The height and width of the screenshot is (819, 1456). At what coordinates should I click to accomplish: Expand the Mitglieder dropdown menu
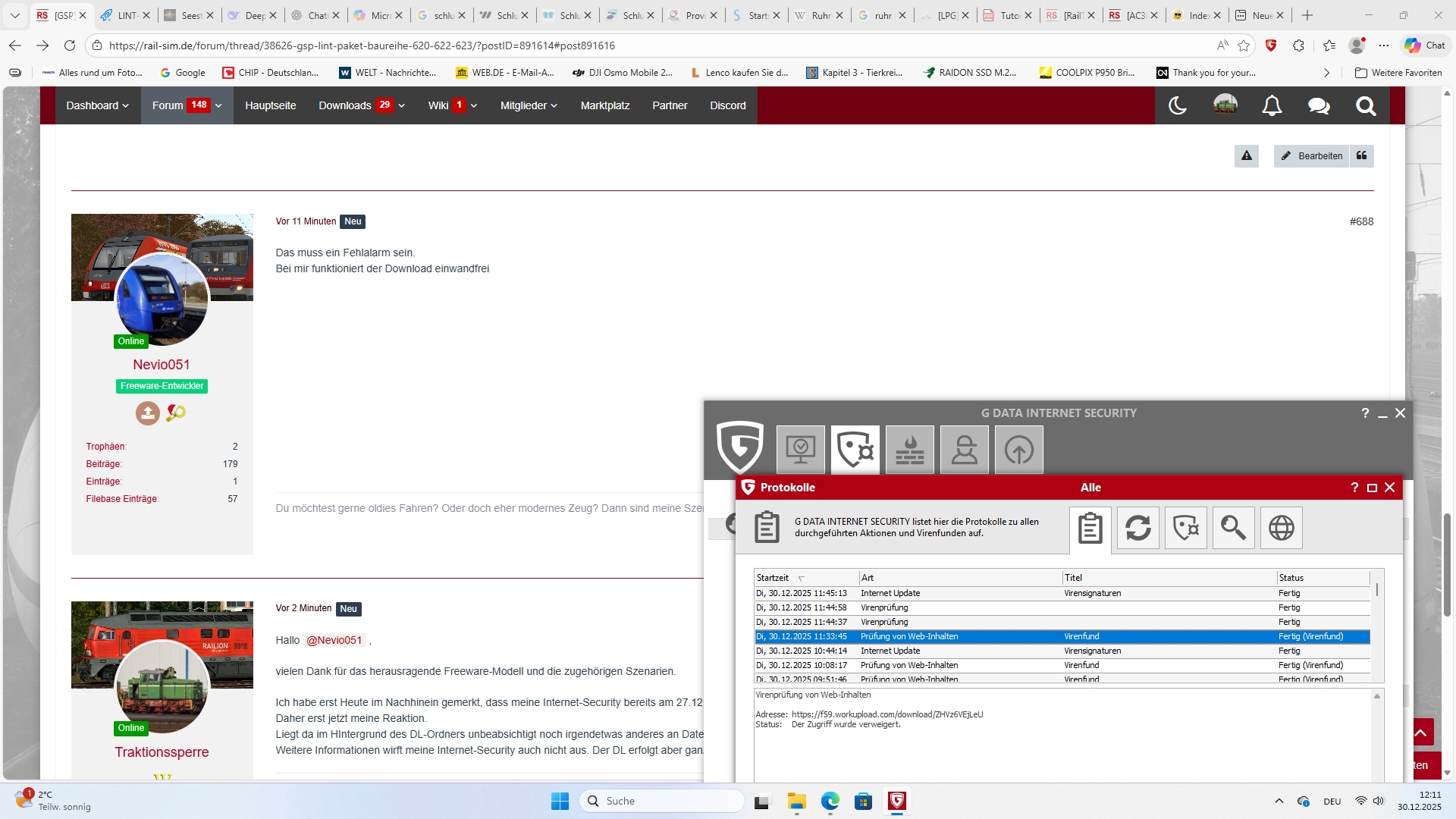pyautogui.click(x=529, y=105)
